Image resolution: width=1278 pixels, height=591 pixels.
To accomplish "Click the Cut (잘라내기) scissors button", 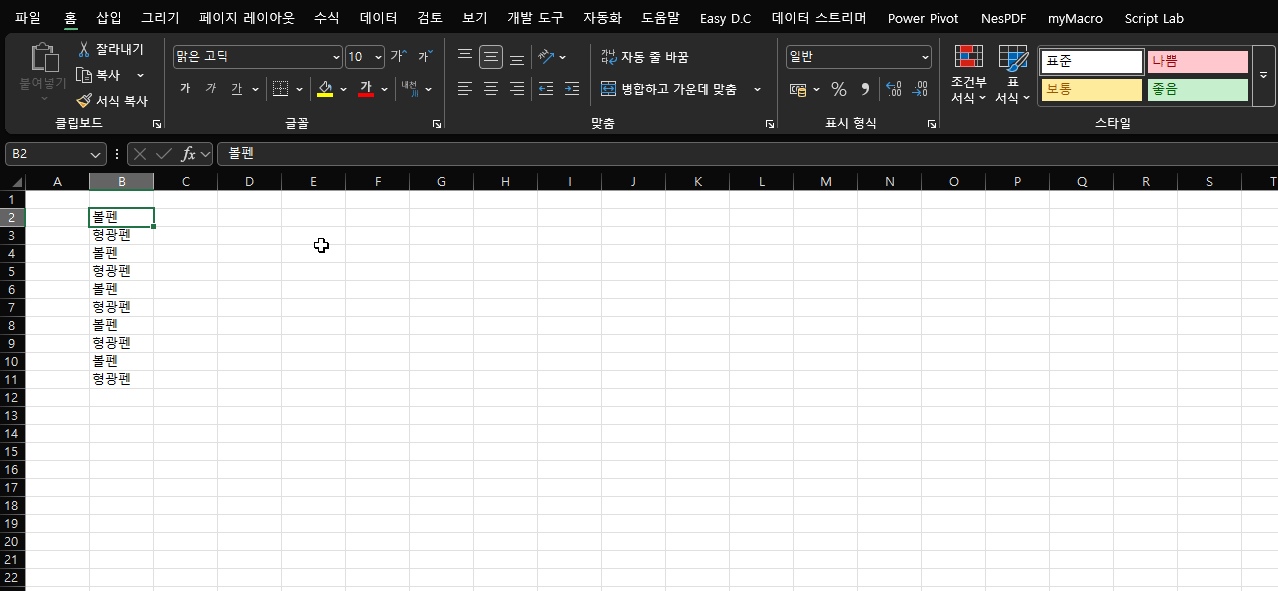I will (x=110, y=49).
